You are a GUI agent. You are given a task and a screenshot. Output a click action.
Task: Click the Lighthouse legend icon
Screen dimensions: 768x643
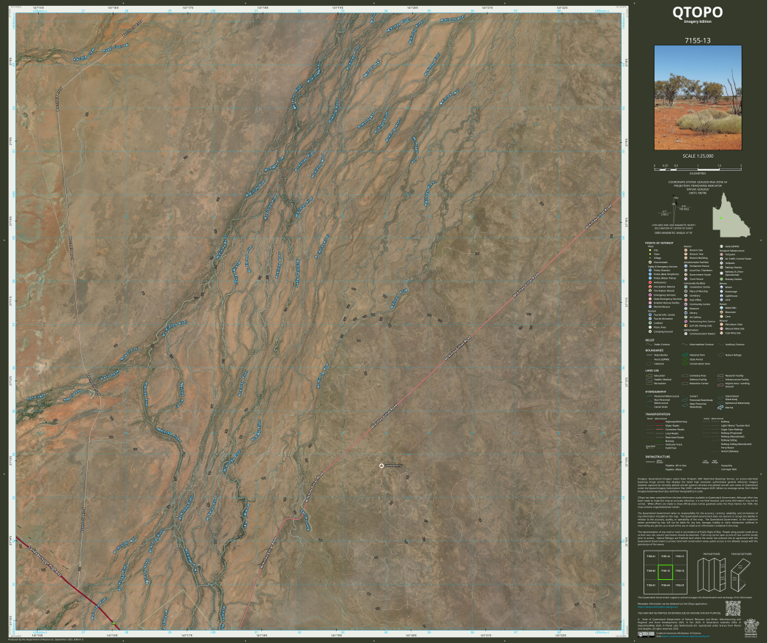coord(721,296)
